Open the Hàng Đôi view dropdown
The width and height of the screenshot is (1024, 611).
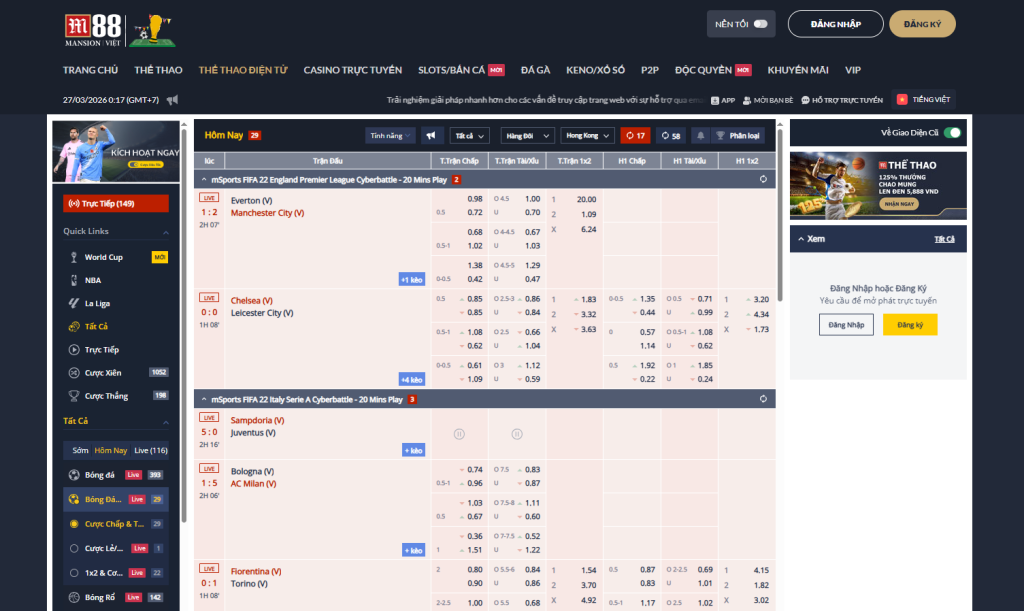click(528, 136)
